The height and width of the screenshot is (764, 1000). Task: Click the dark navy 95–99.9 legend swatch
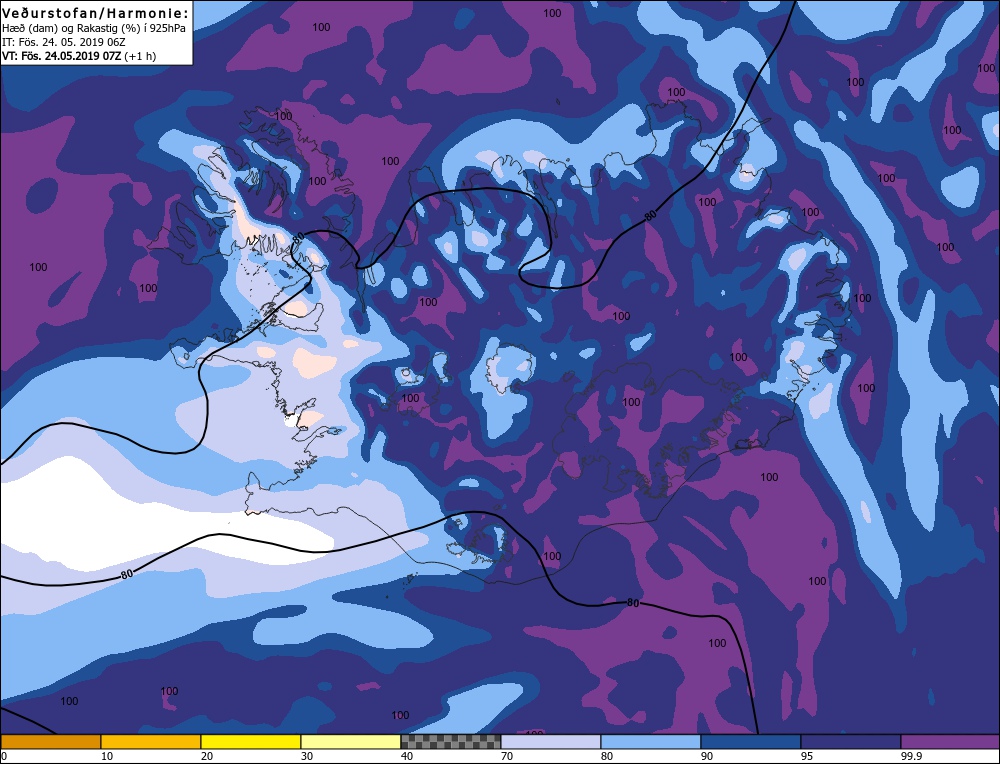pos(851,741)
